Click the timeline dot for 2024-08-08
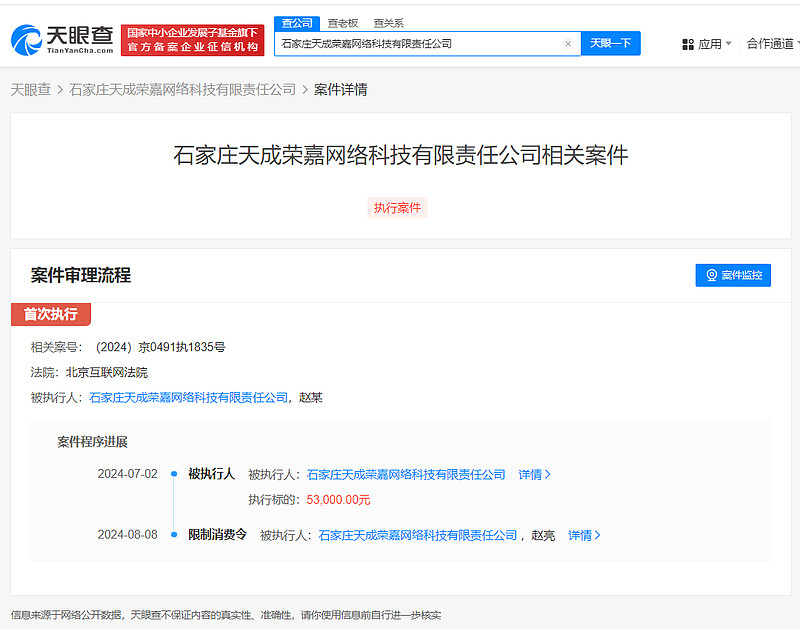The image size is (800, 629). click(x=174, y=535)
